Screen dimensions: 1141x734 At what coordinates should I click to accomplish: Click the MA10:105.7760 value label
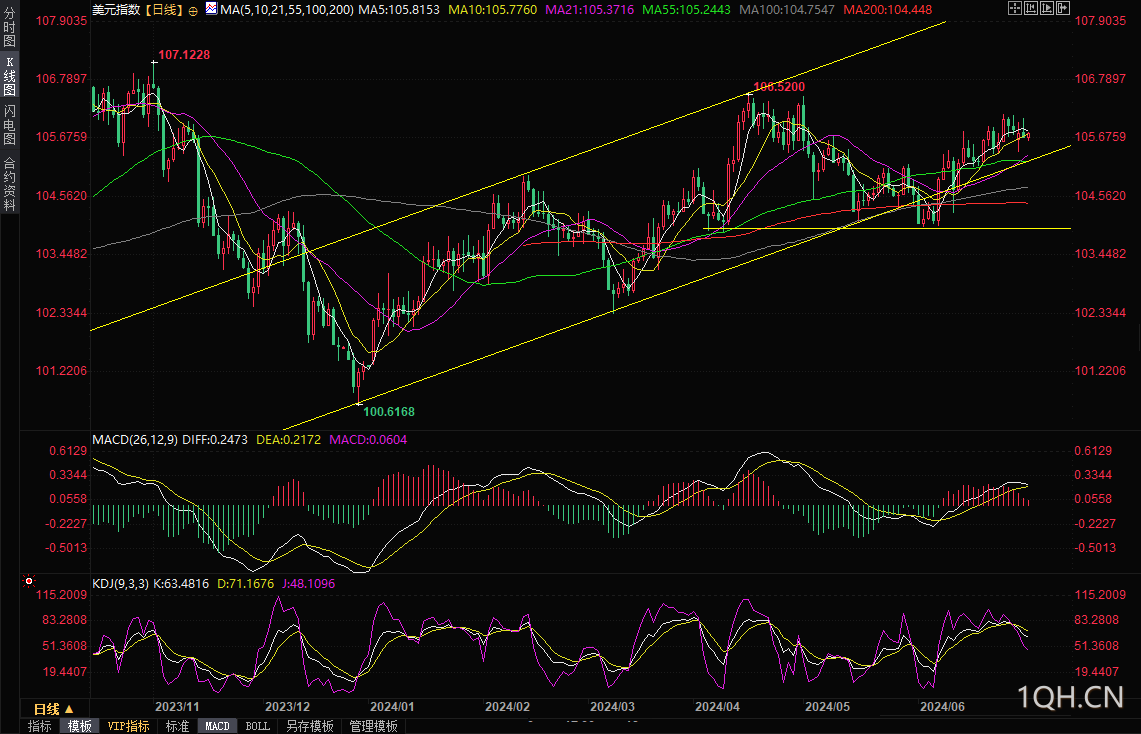493,9
